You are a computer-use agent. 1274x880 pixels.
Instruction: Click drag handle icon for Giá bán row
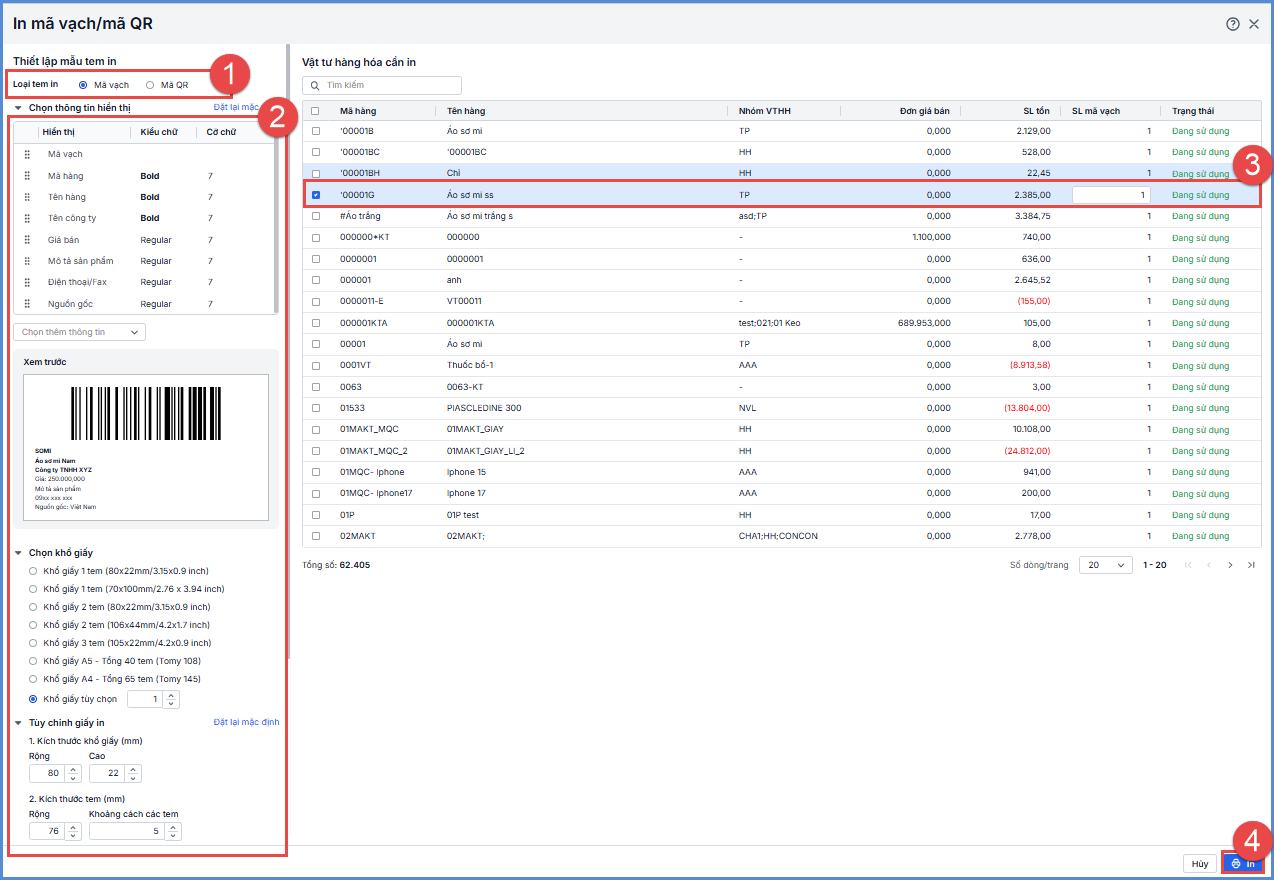28,240
